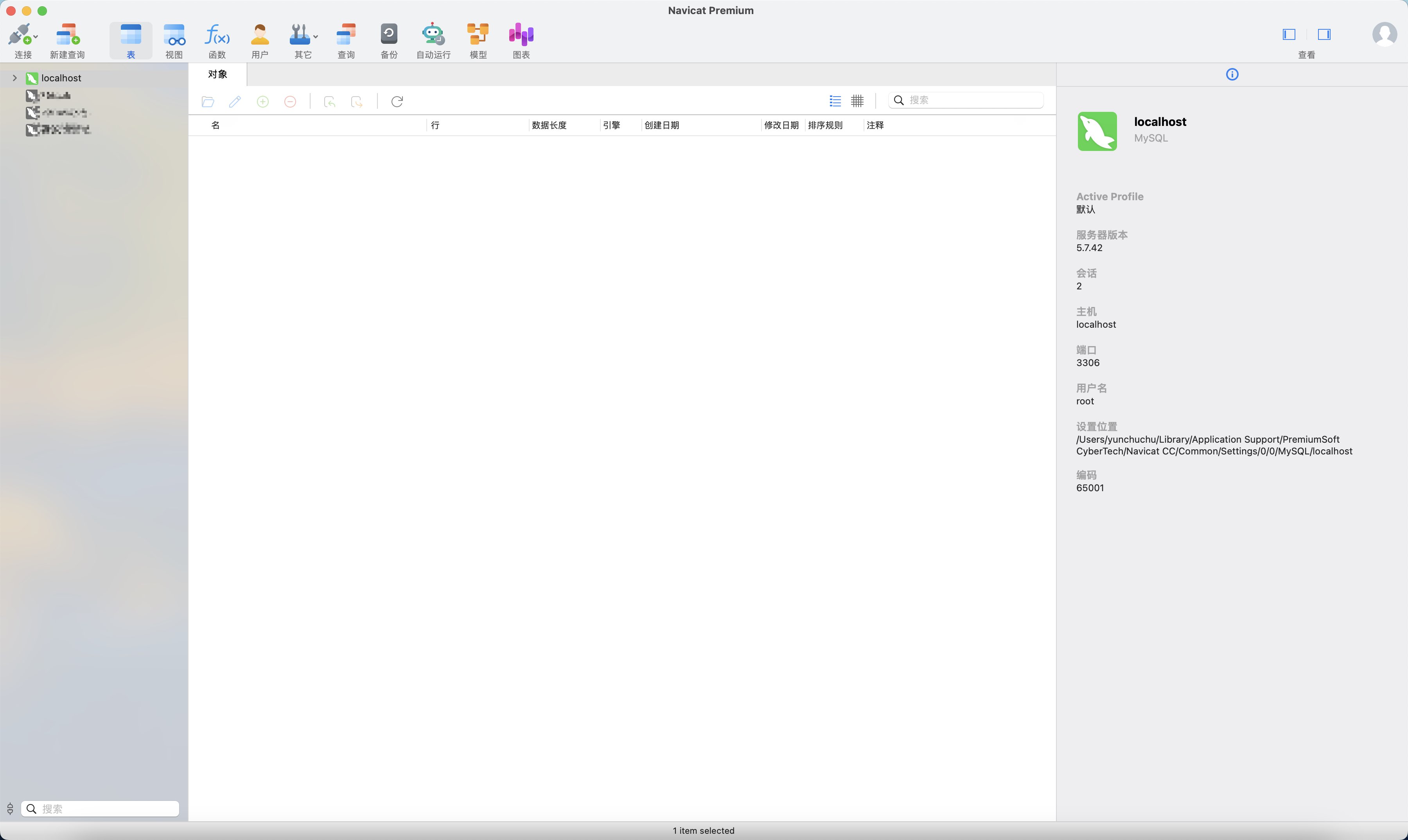The image size is (1408, 840).
Task: Sort by the 引擎 column header
Action: (x=611, y=125)
